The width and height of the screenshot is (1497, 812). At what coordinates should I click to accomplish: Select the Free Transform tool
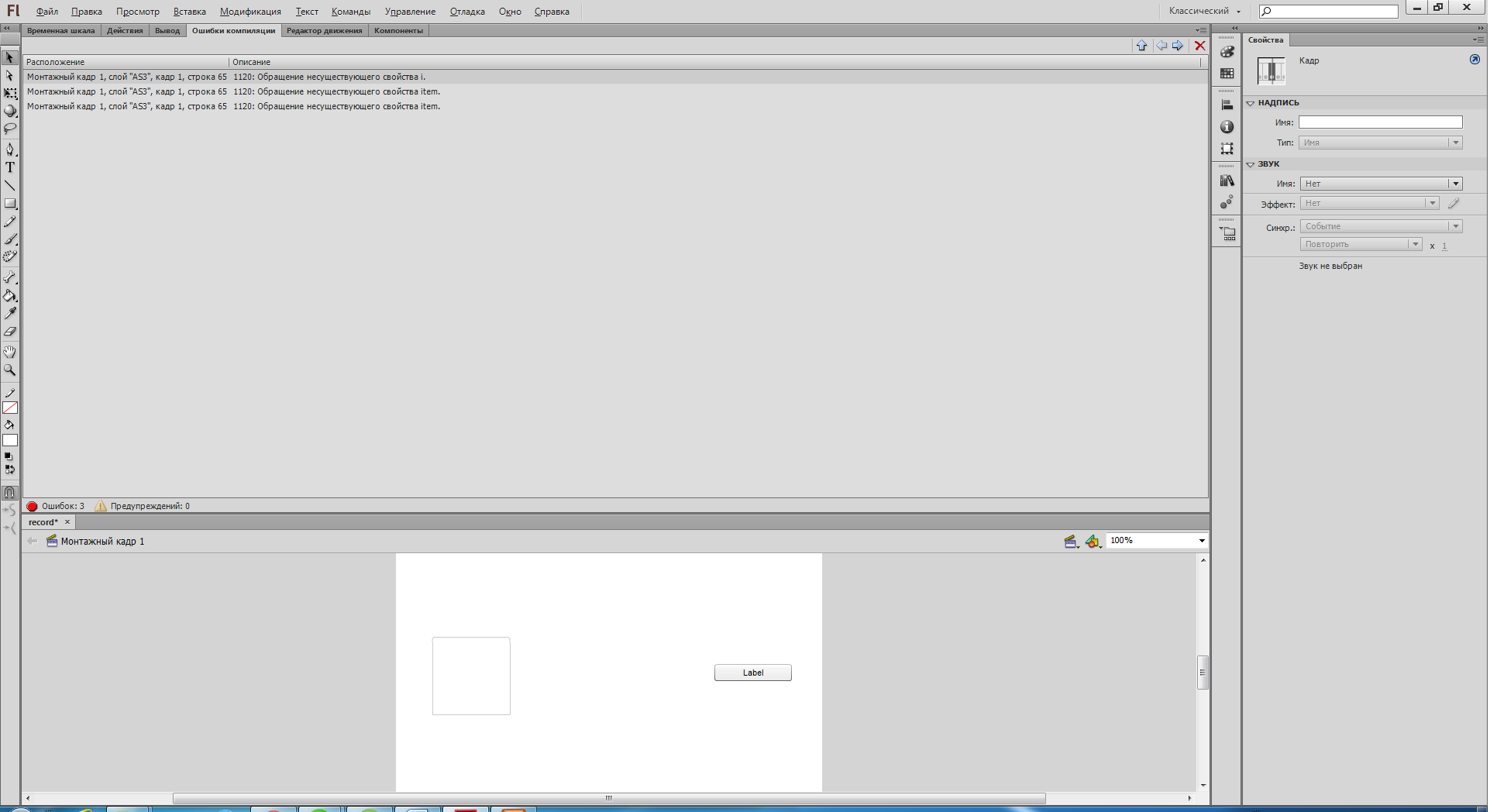pos(10,94)
